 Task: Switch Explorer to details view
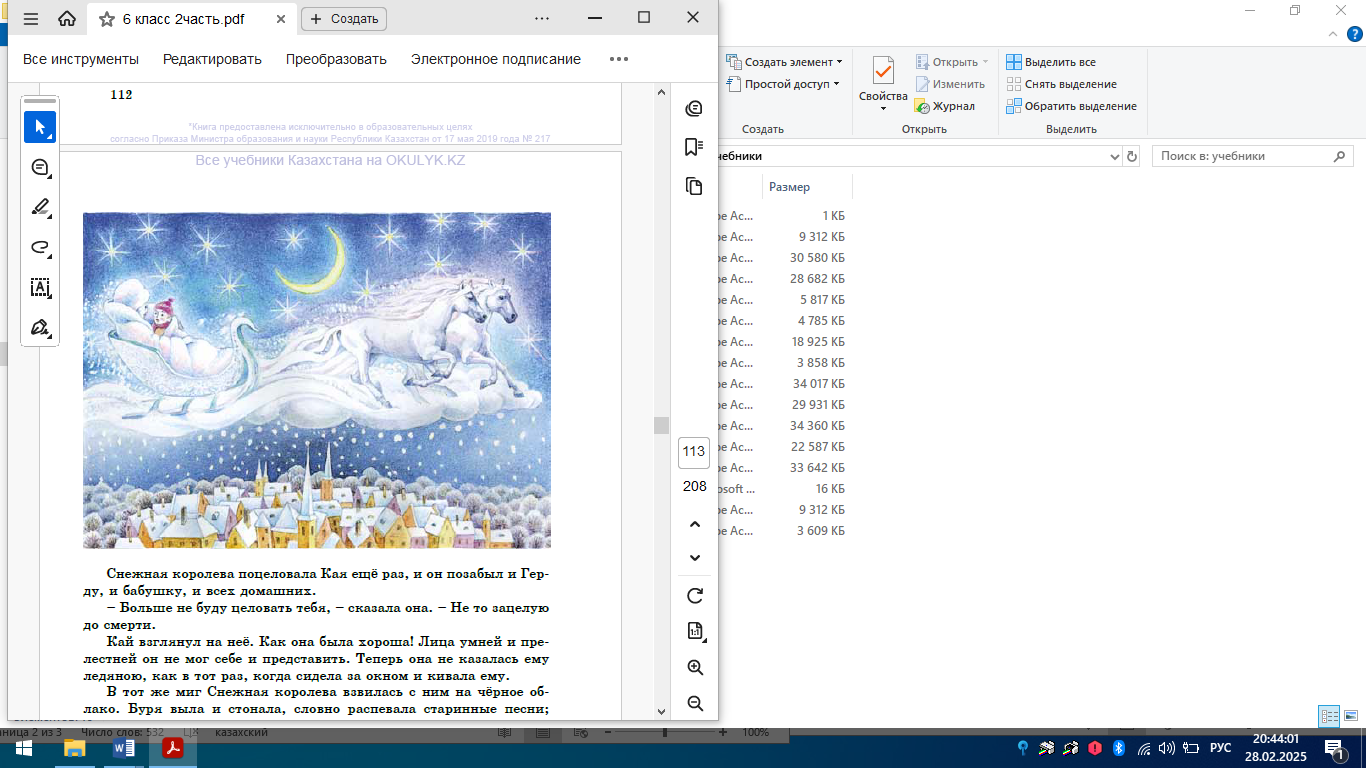[1329, 716]
